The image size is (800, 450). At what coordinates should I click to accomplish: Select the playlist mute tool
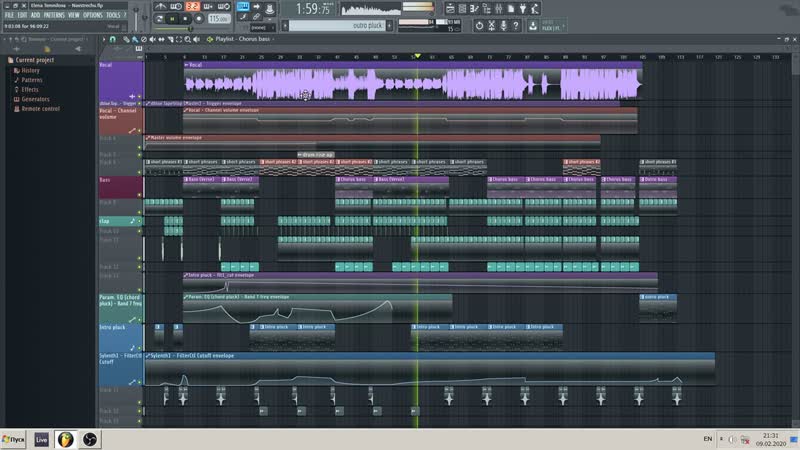pyautogui.click(x=153, y=39)
